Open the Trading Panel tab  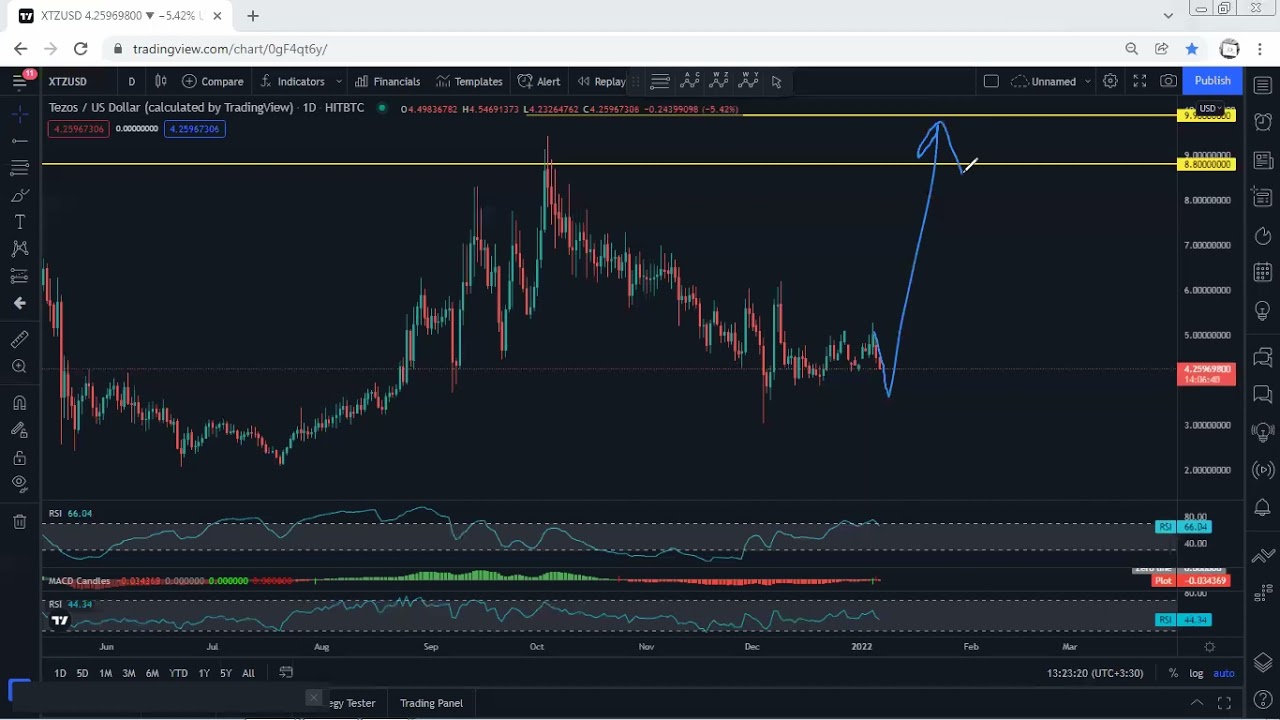tap(431, 703)
